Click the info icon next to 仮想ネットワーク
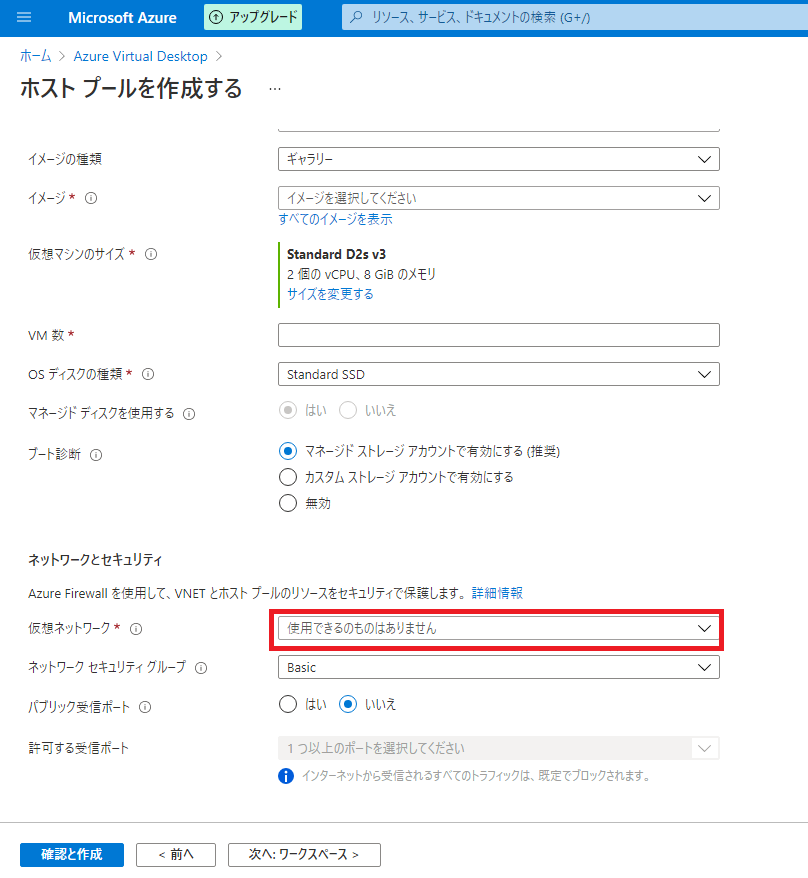 point(136,629)
